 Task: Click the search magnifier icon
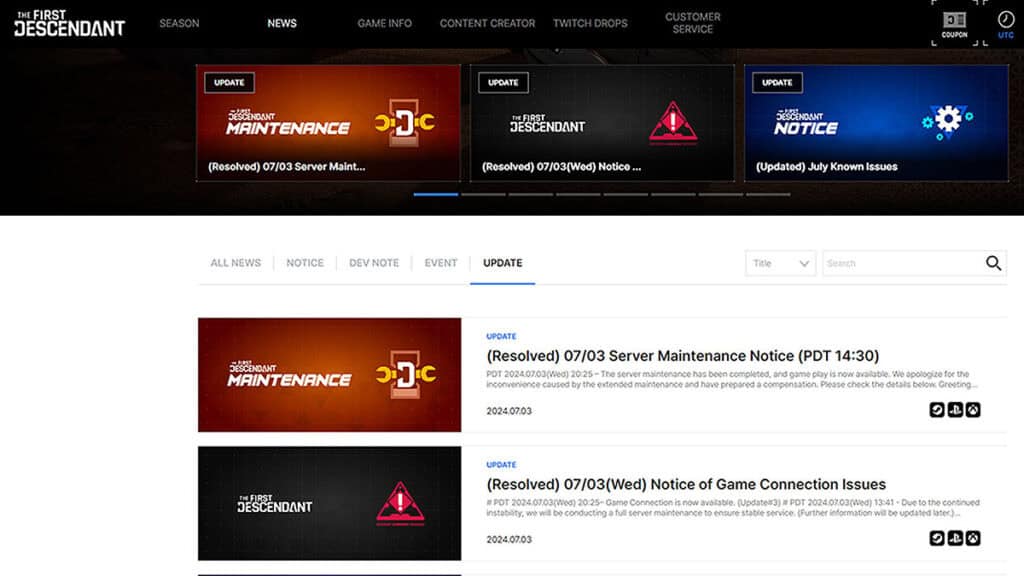tap(994, 263)
